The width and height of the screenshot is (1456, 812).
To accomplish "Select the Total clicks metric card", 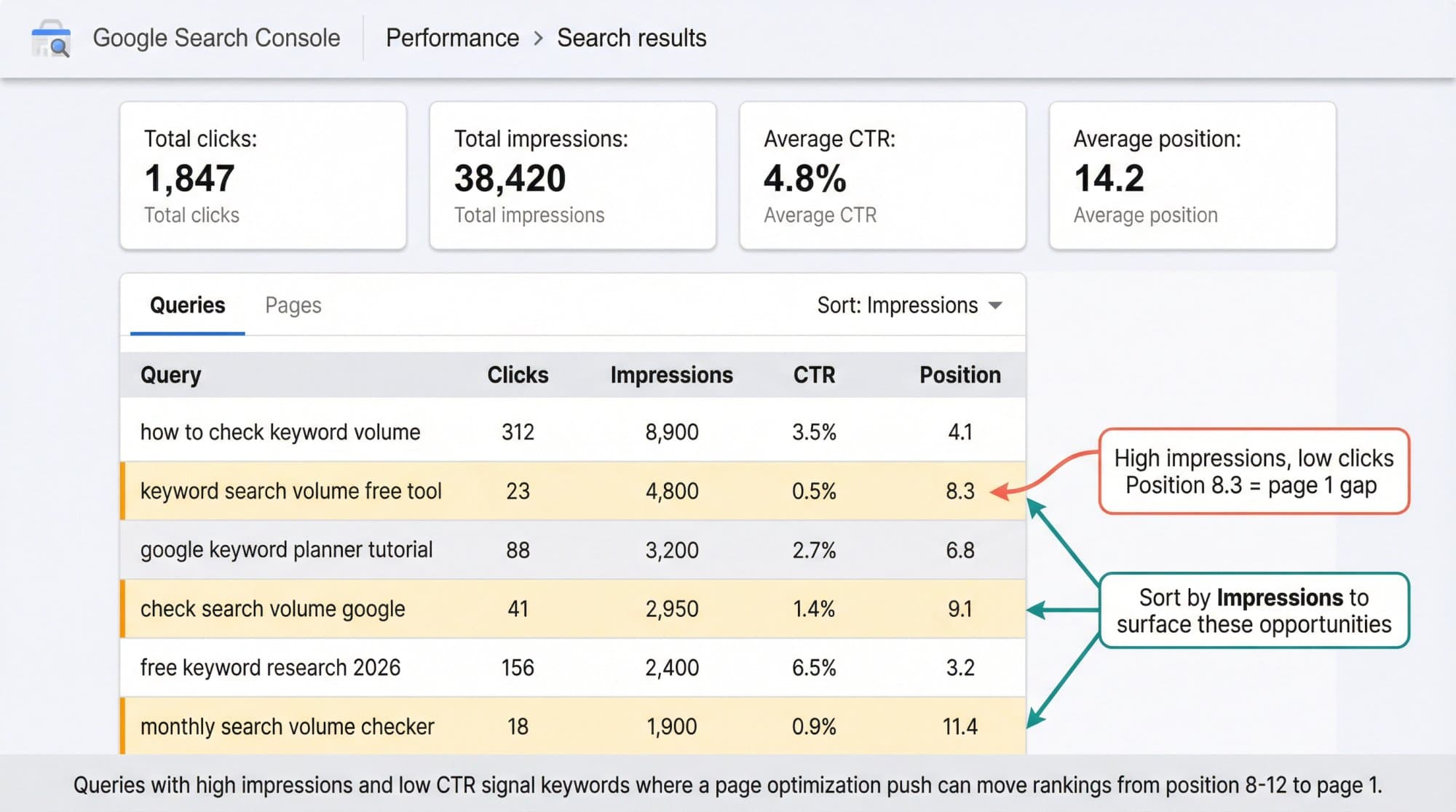I will (x=263, y=175).
